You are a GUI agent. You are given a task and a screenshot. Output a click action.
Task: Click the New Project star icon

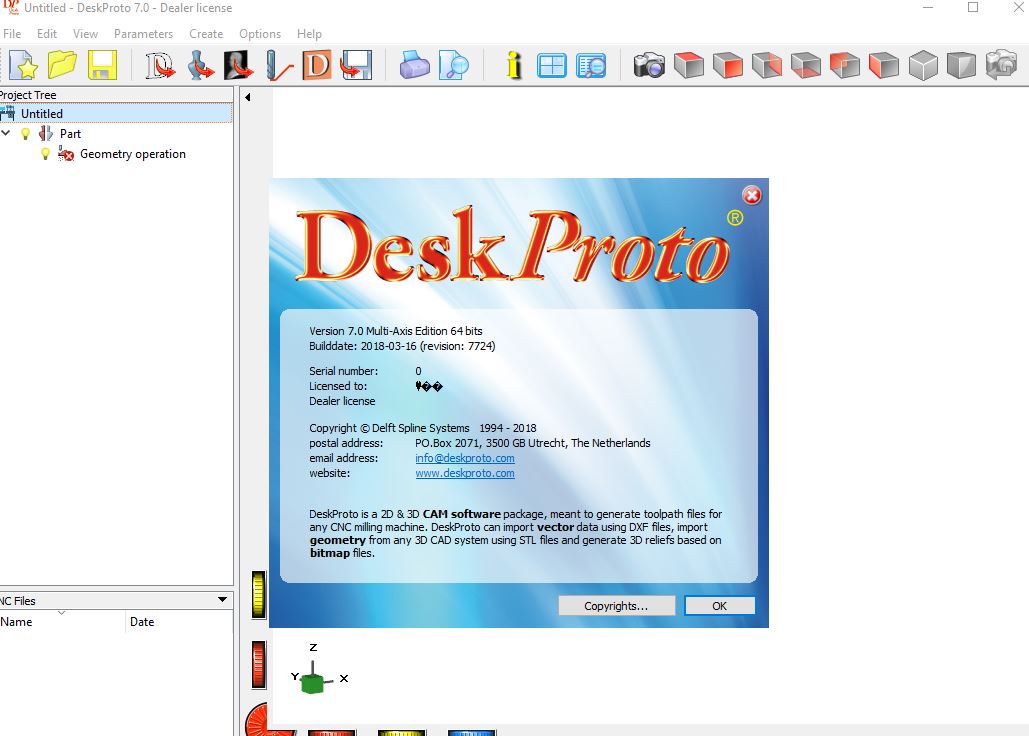point(22,66)
